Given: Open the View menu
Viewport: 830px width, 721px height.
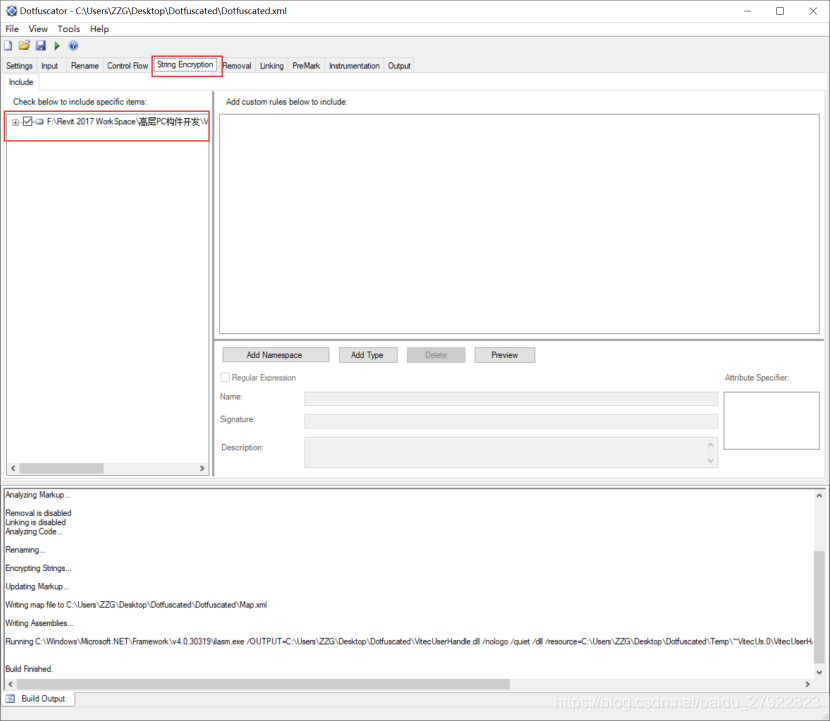Looking at the screenshot, I should 38,29.
